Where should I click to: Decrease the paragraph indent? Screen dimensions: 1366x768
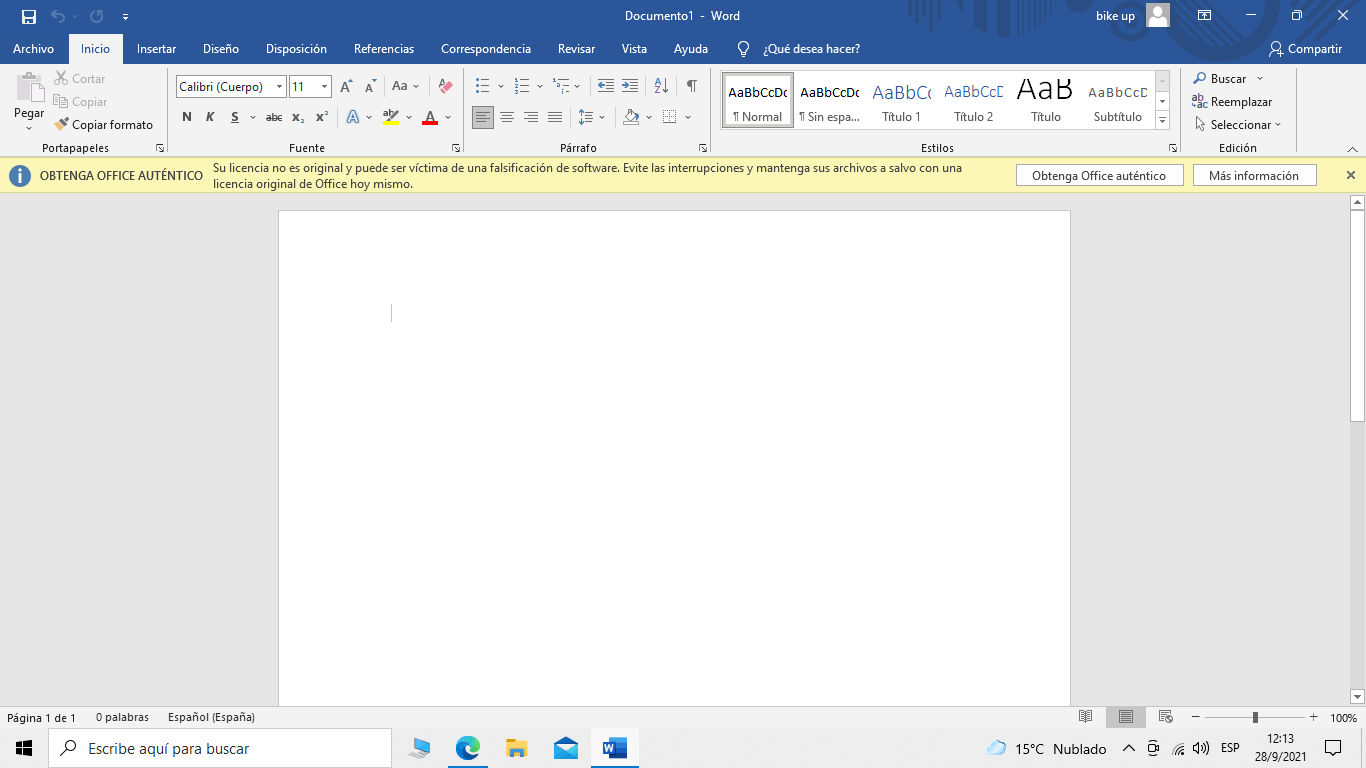(x=606, y=87)
